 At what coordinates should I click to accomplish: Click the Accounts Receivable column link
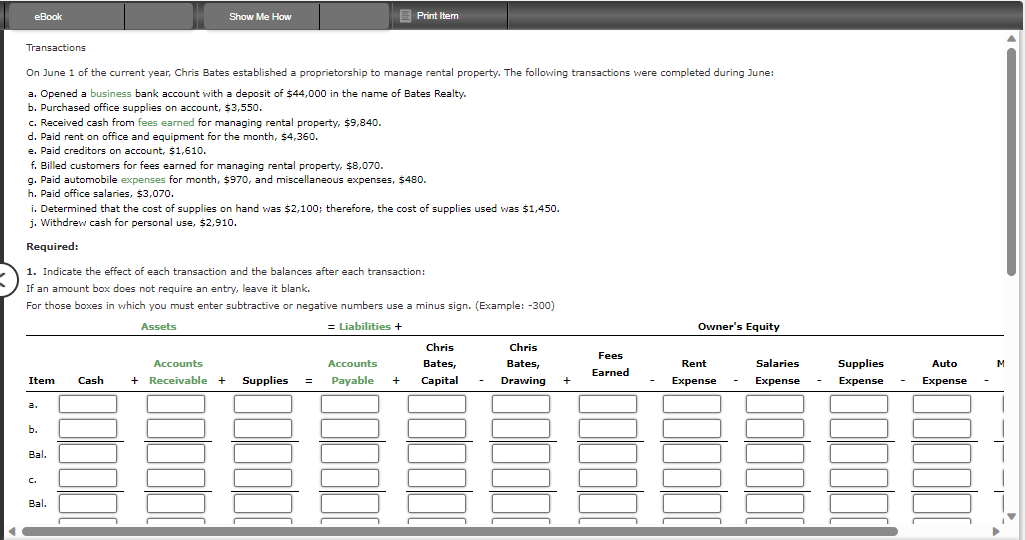tap(178, 372)
